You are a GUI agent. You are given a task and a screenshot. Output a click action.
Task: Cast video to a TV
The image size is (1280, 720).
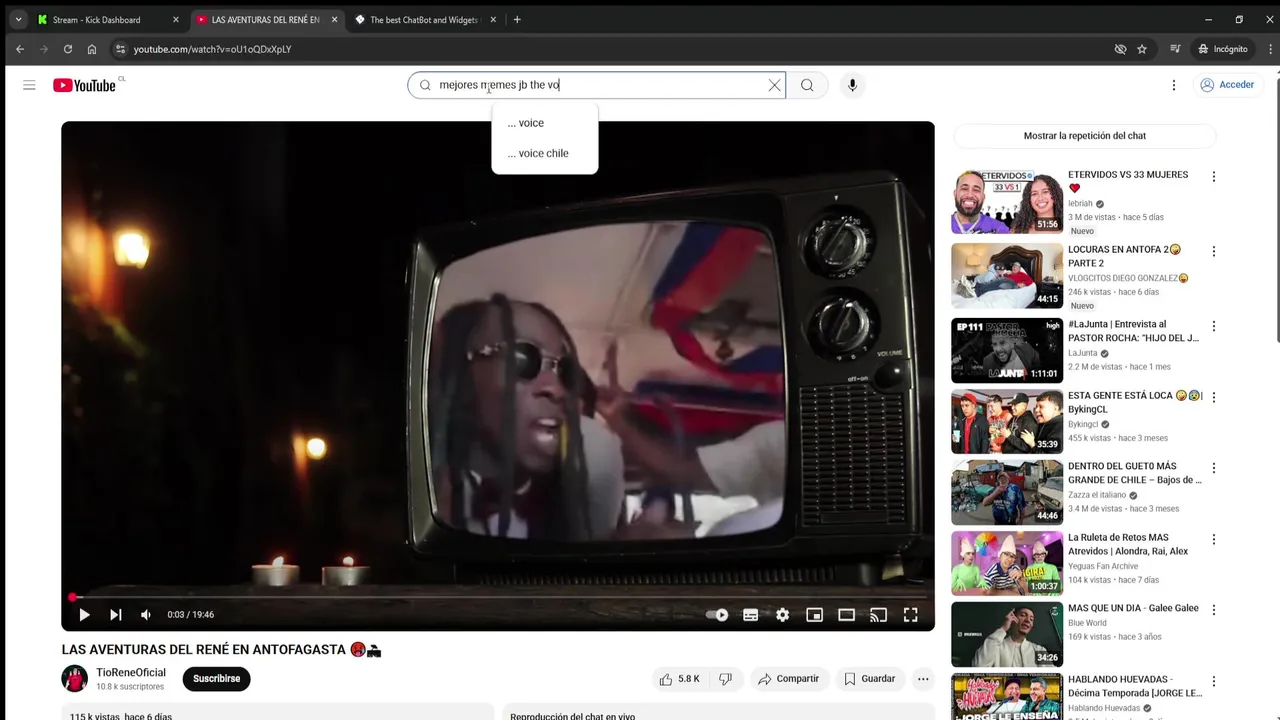click(x=878, y=615)
